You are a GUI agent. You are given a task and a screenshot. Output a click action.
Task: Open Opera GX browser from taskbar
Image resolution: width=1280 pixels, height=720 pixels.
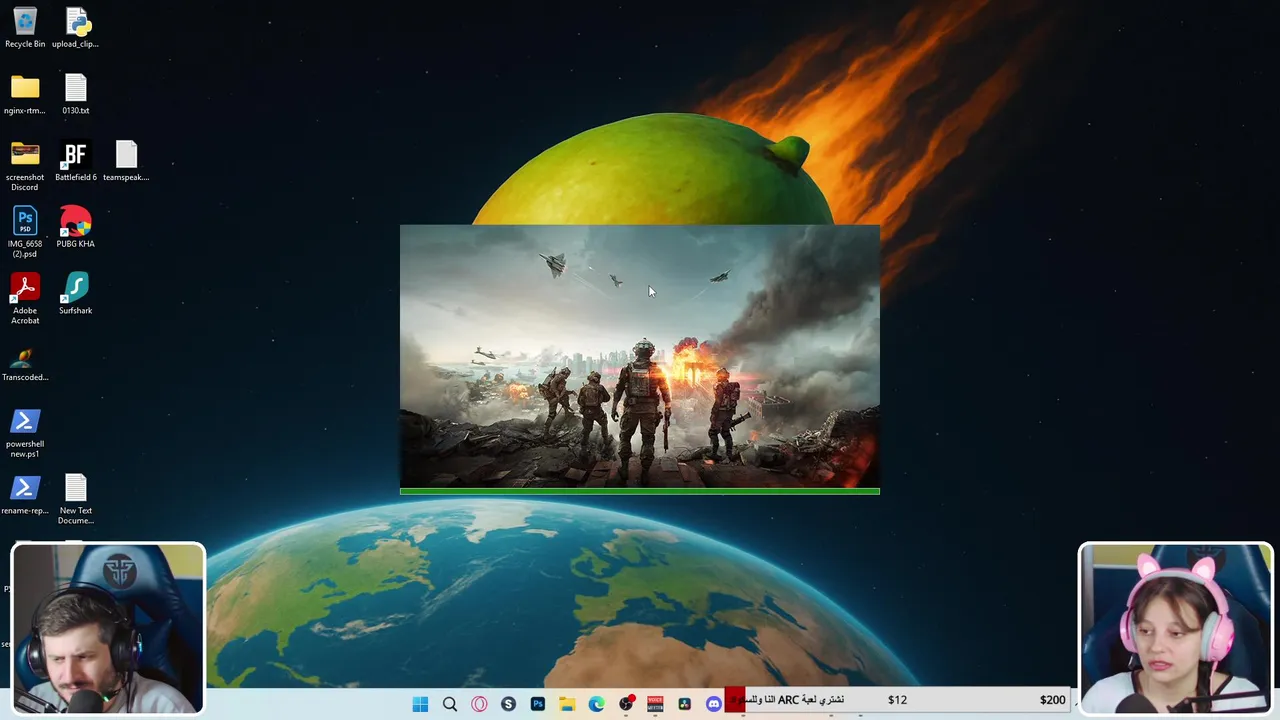479,704
